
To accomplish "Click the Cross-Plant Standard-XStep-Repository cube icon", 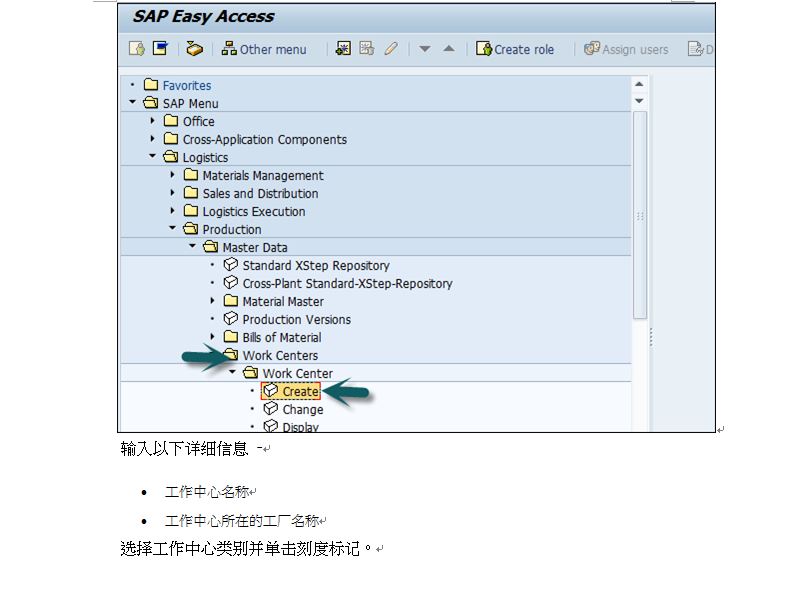I will pyautogui.click(x=231, y=282).
